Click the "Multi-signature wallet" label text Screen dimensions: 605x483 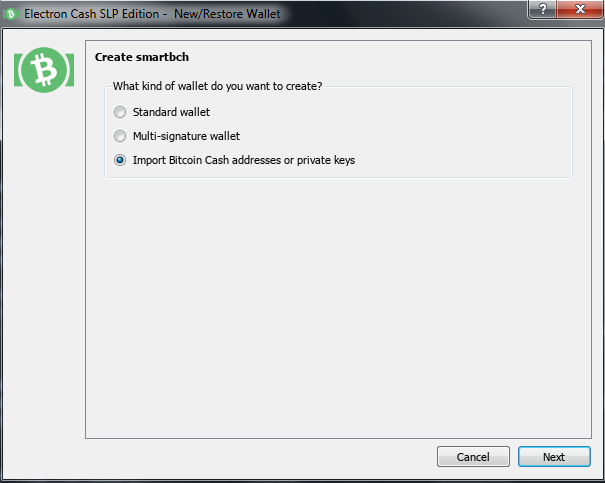click(186, 136)
